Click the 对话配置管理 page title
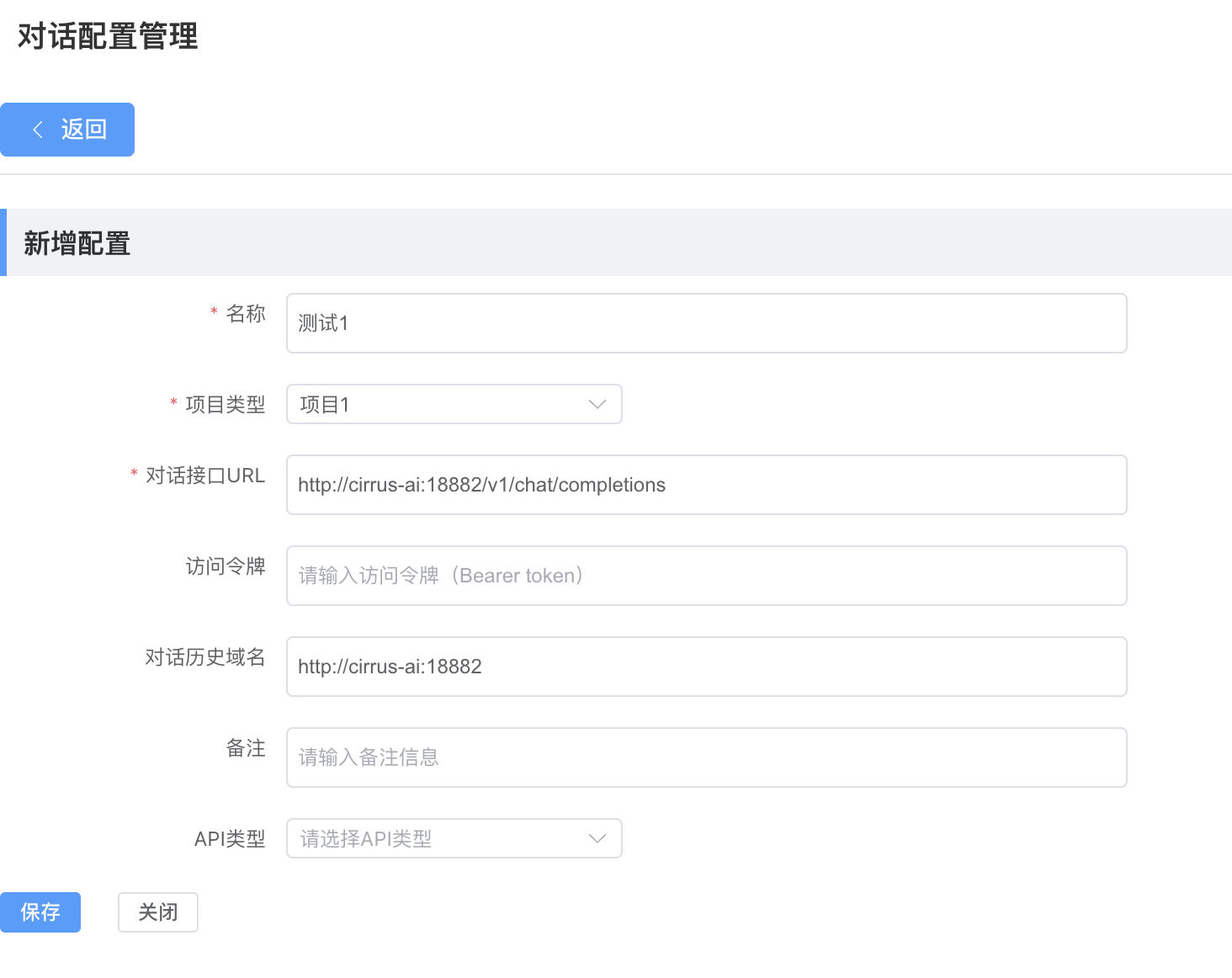 click(105, 37)
